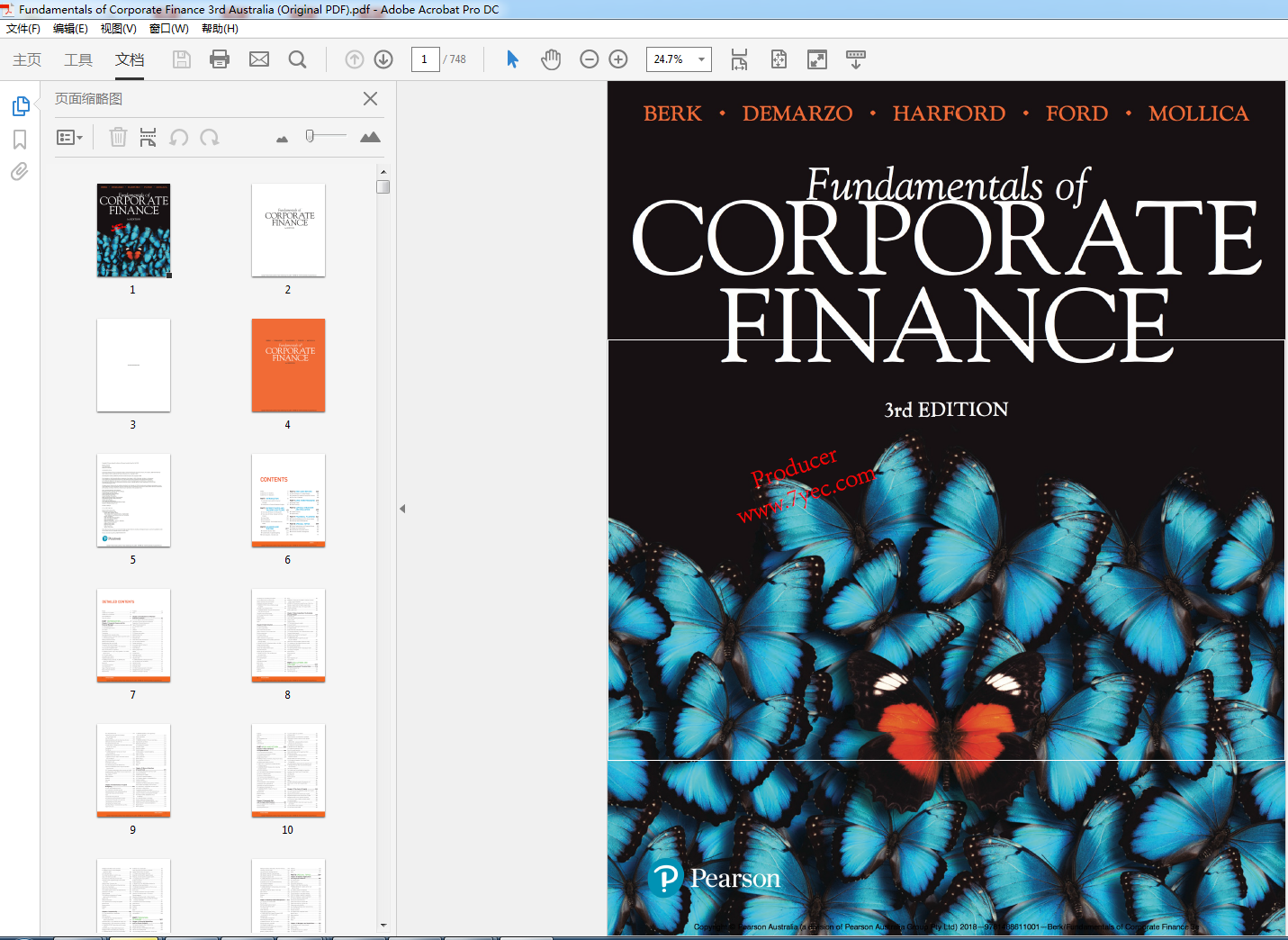Open Attachments paperclip sidebar icon
The height and width of the screenshot is (940, 1288).
point(20,171)
